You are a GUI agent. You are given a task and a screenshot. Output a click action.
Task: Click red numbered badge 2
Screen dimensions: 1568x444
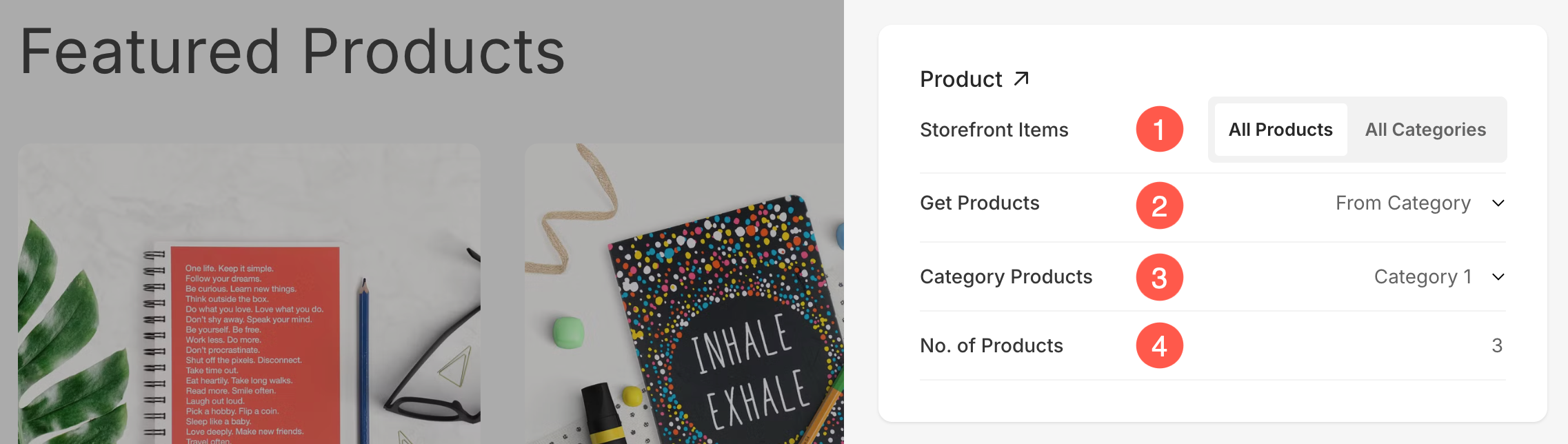1159,205
